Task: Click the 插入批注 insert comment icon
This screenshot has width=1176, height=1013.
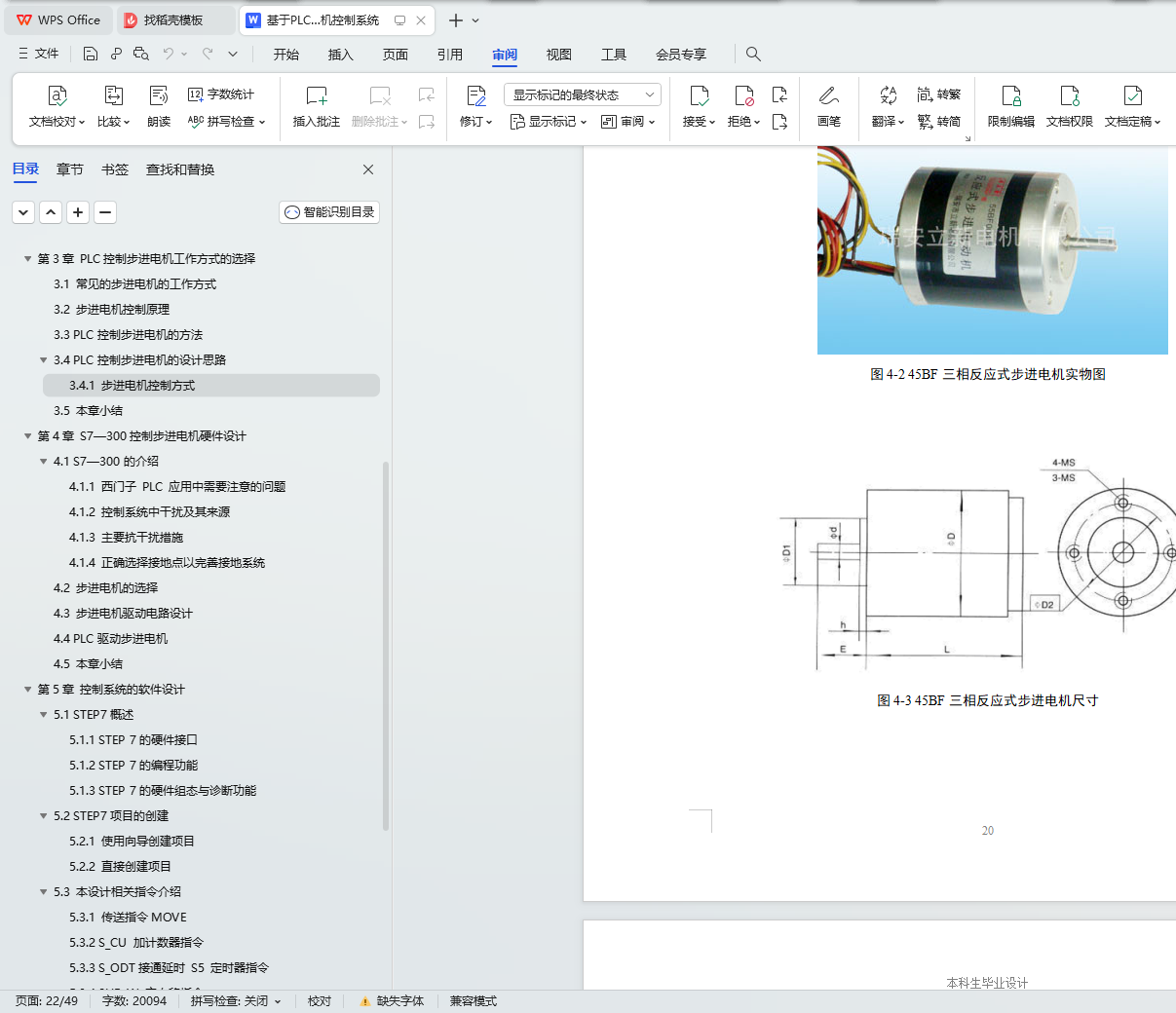Action: (317, 95)
